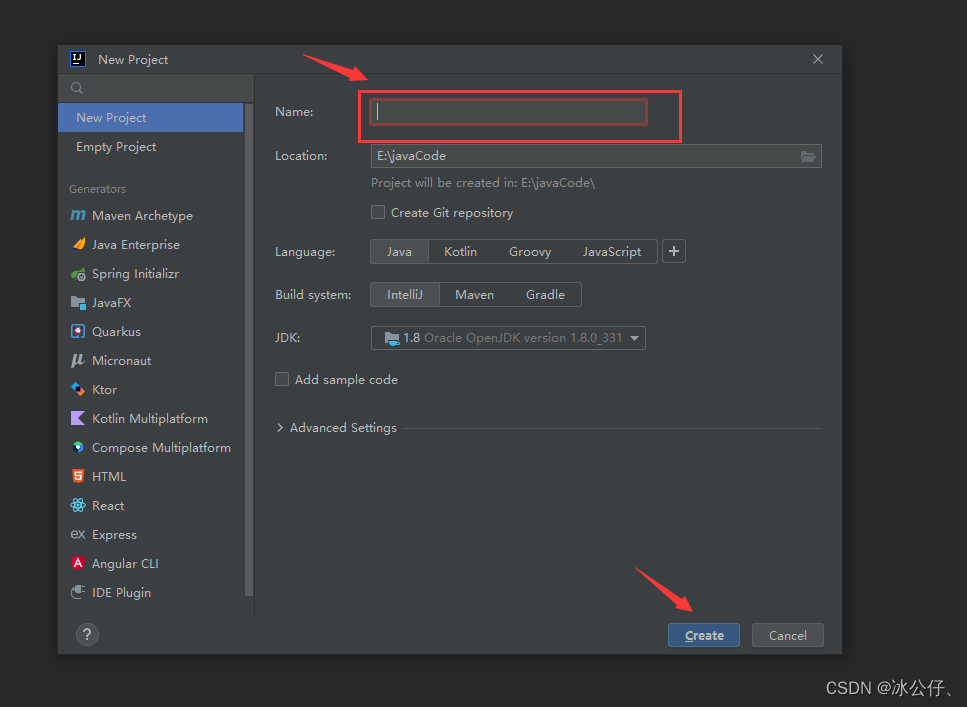Click 'Project will be created in' text
This screenshot has height=707, width=967.
[x=483, y=183]
